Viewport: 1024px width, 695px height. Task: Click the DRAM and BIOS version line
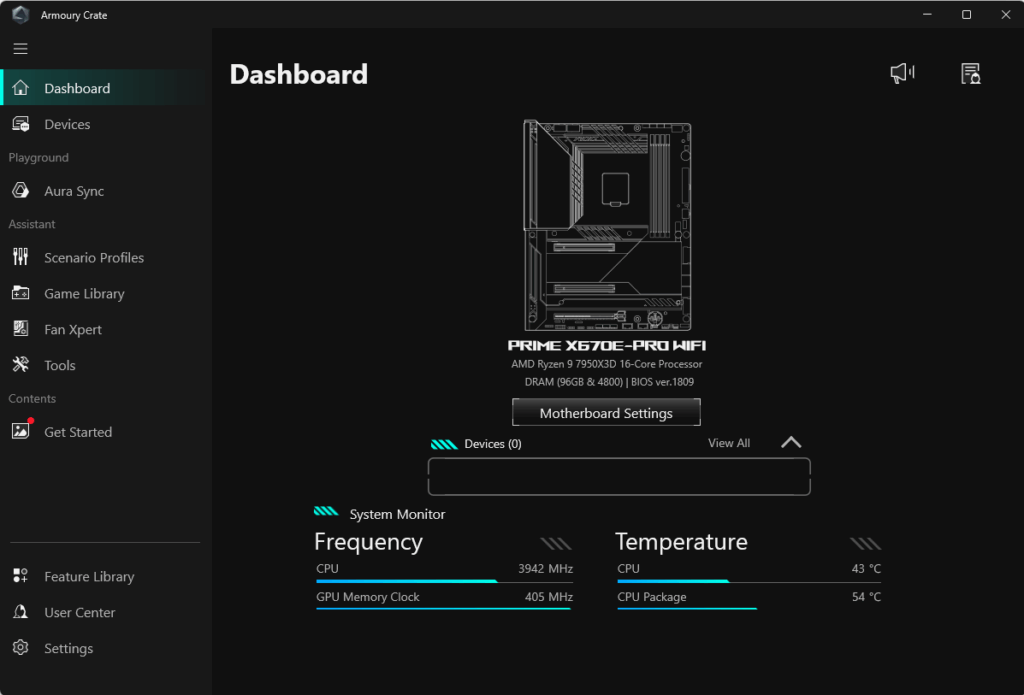[x=609, y=381]
